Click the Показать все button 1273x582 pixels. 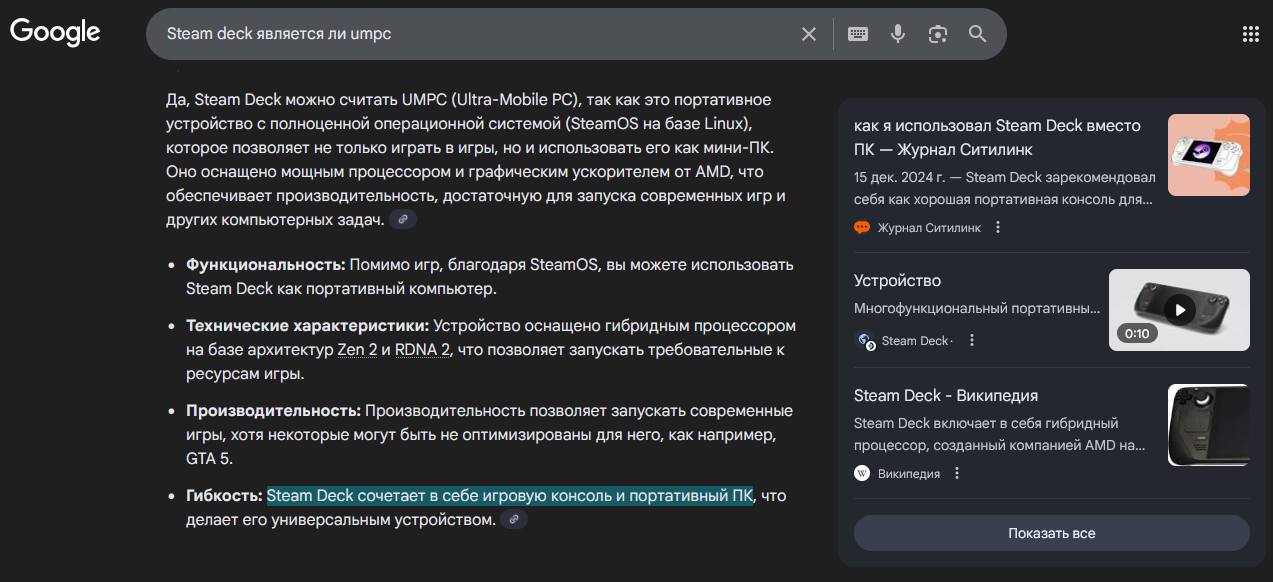[1051, 533]
